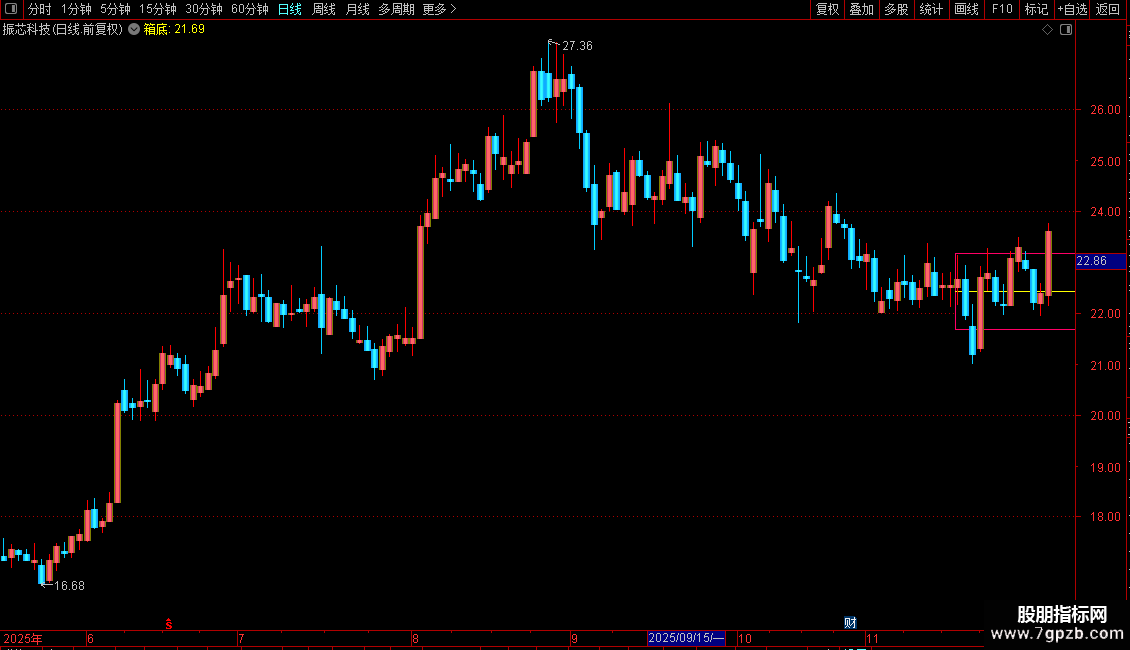Toggle the left sidebar panel icon

[11, 9]
